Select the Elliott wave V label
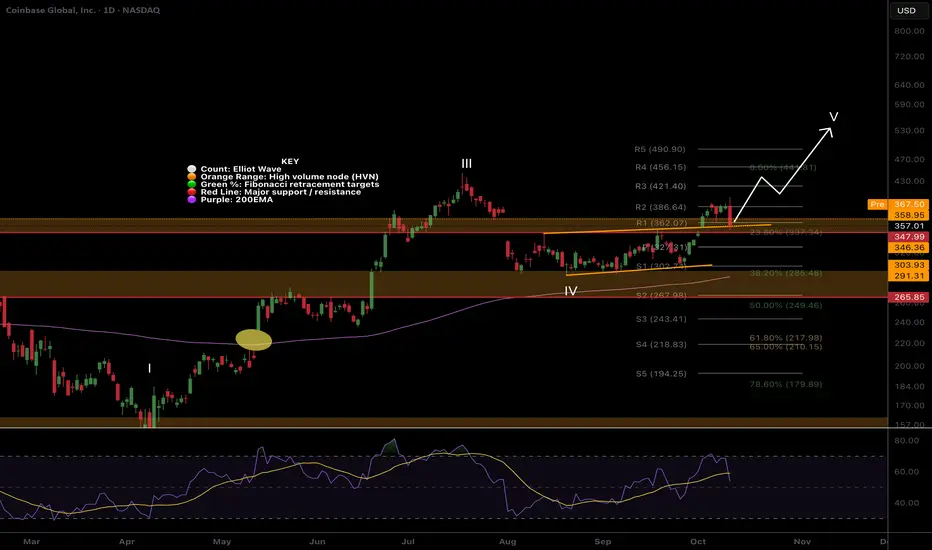The width and height of the screenshot is (932, 550). (x=834, y=117)
